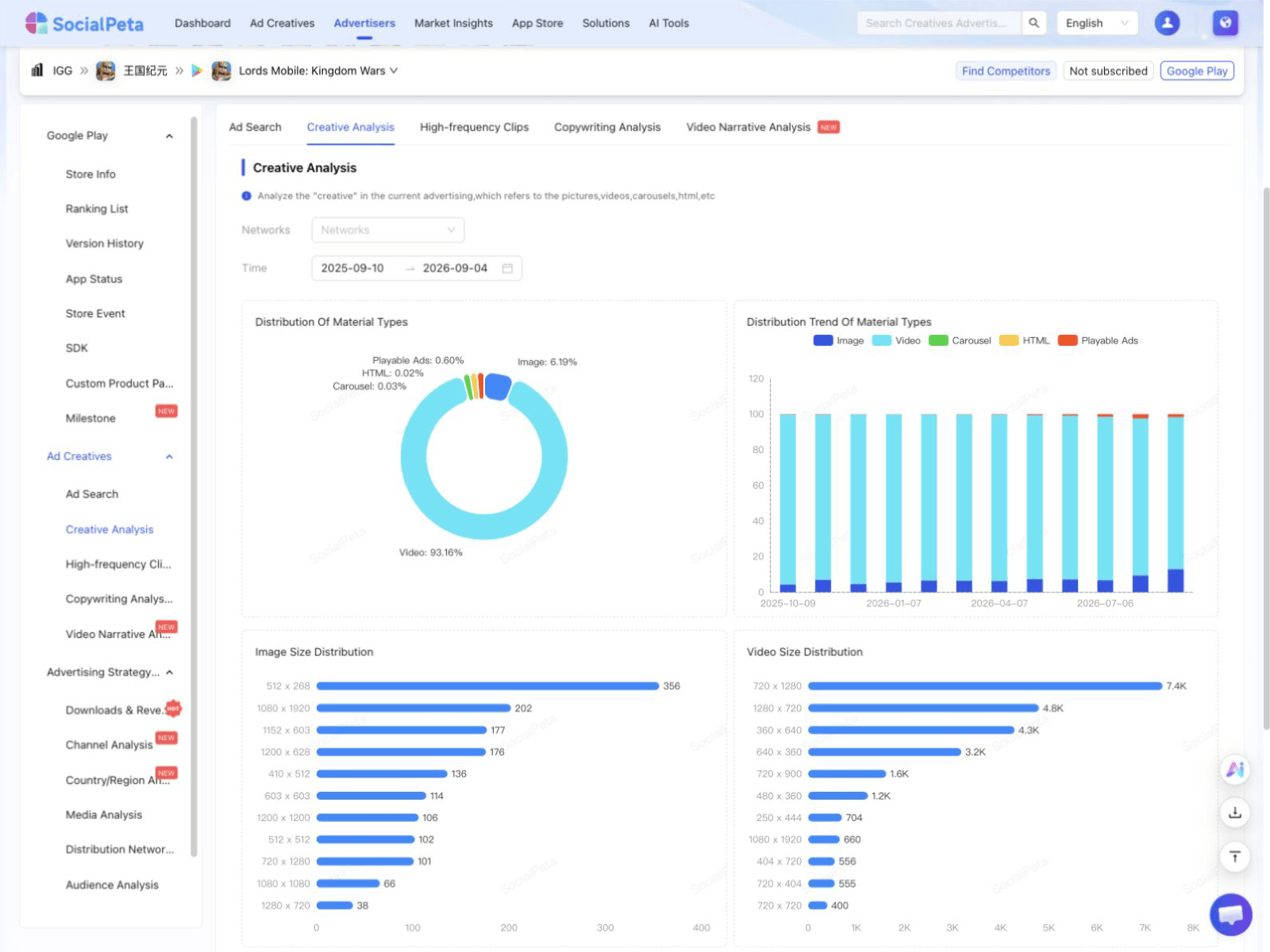Switch to the High-frequency Clips tab
This screenshot has width=1270, height=952.
(474, 127)
